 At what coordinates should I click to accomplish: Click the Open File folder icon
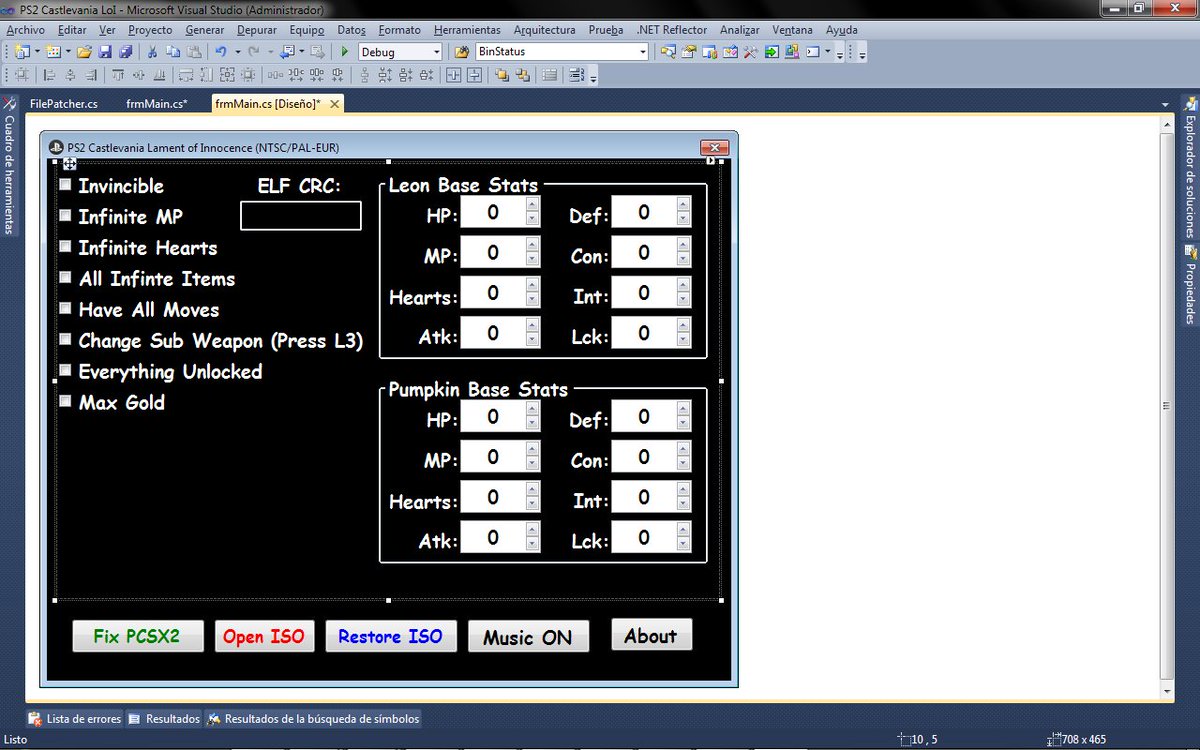[84, 51]
